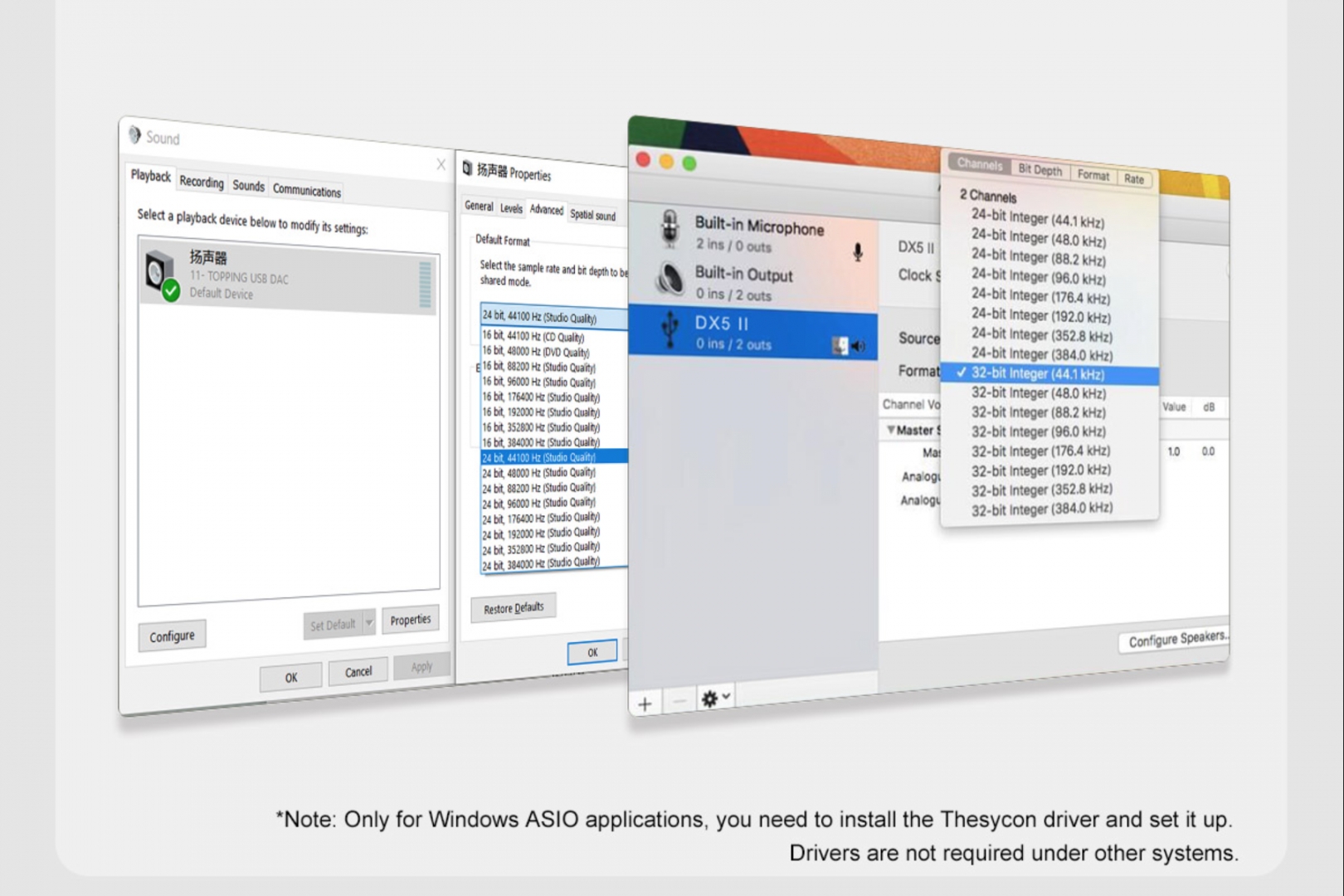Click the Properties button in Sound dialog
The height and width of the screenshot is (896, 1344).
(410, 620)
